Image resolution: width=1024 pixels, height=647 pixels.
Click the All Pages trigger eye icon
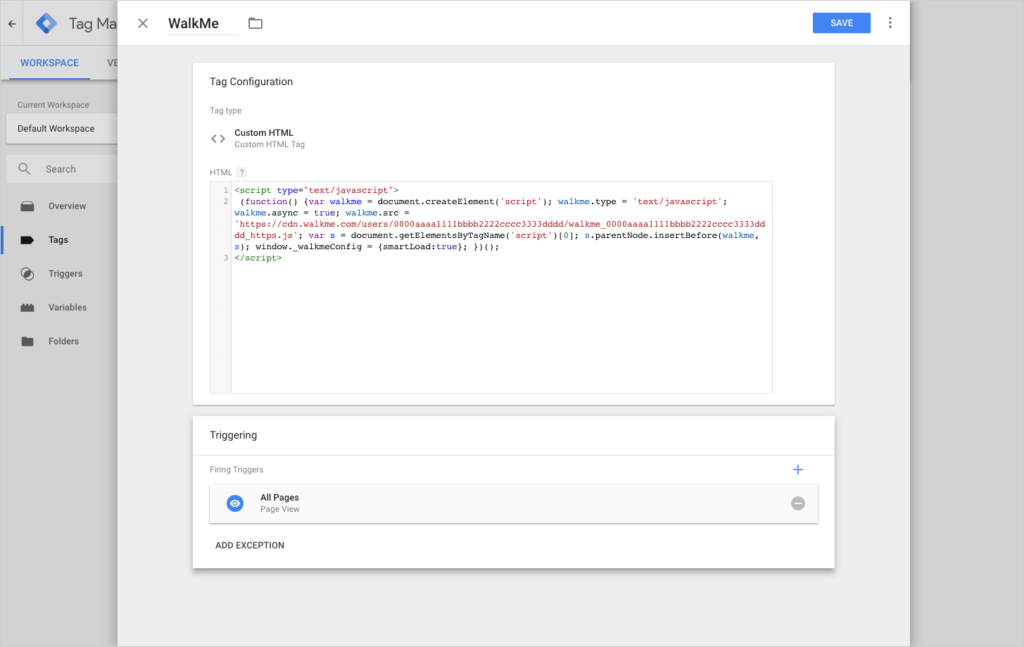[x=234, y=503]
